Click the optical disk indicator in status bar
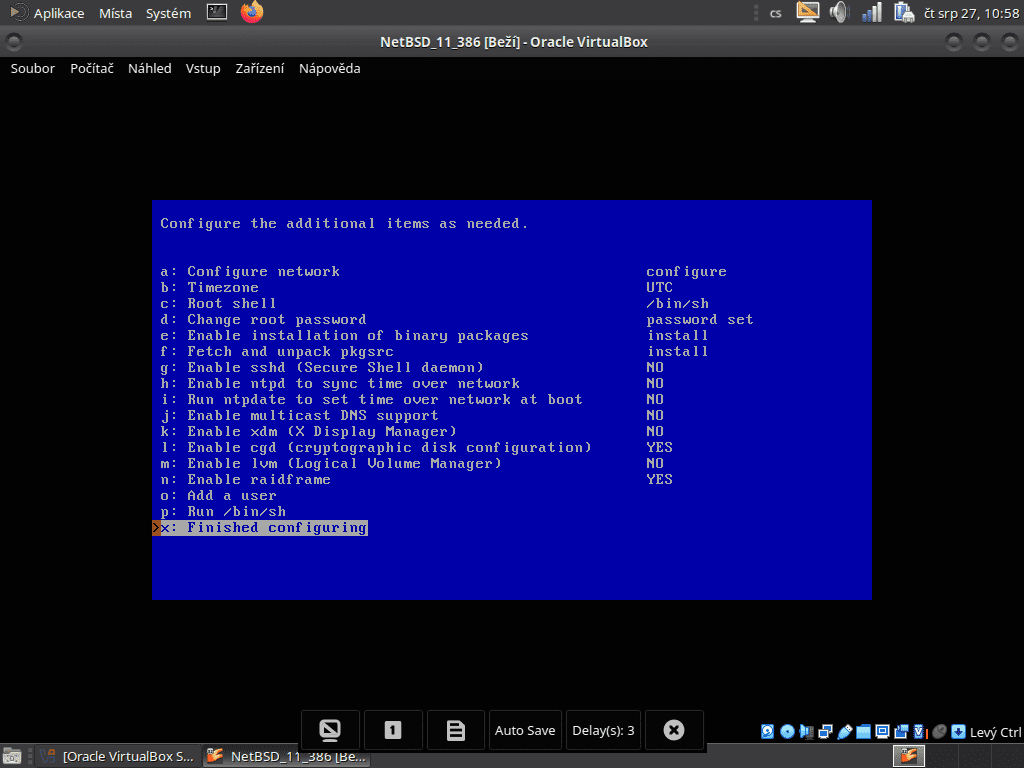The image size is (1024, 768). [788, 731]
